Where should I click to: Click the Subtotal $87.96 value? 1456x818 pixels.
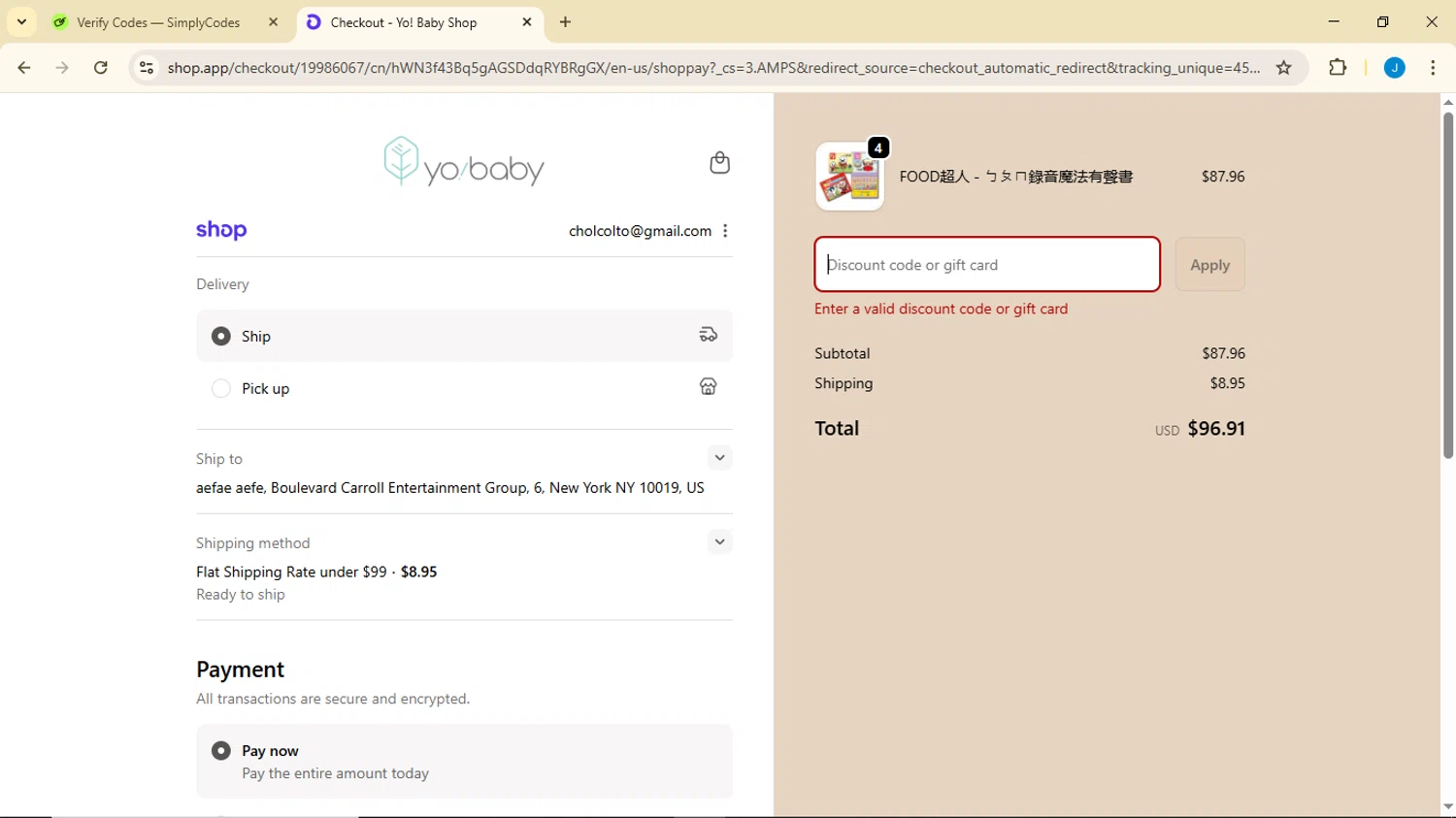click(x=1223, y=353)
